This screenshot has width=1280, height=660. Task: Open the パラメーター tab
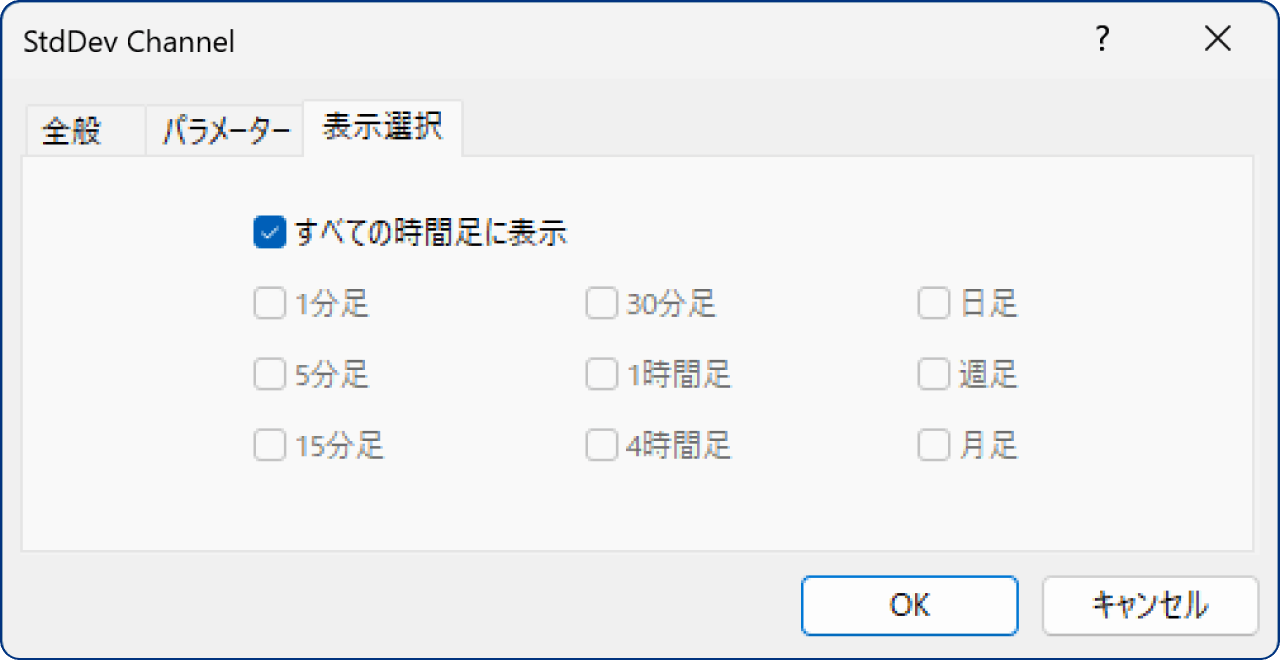coord(226,132)
